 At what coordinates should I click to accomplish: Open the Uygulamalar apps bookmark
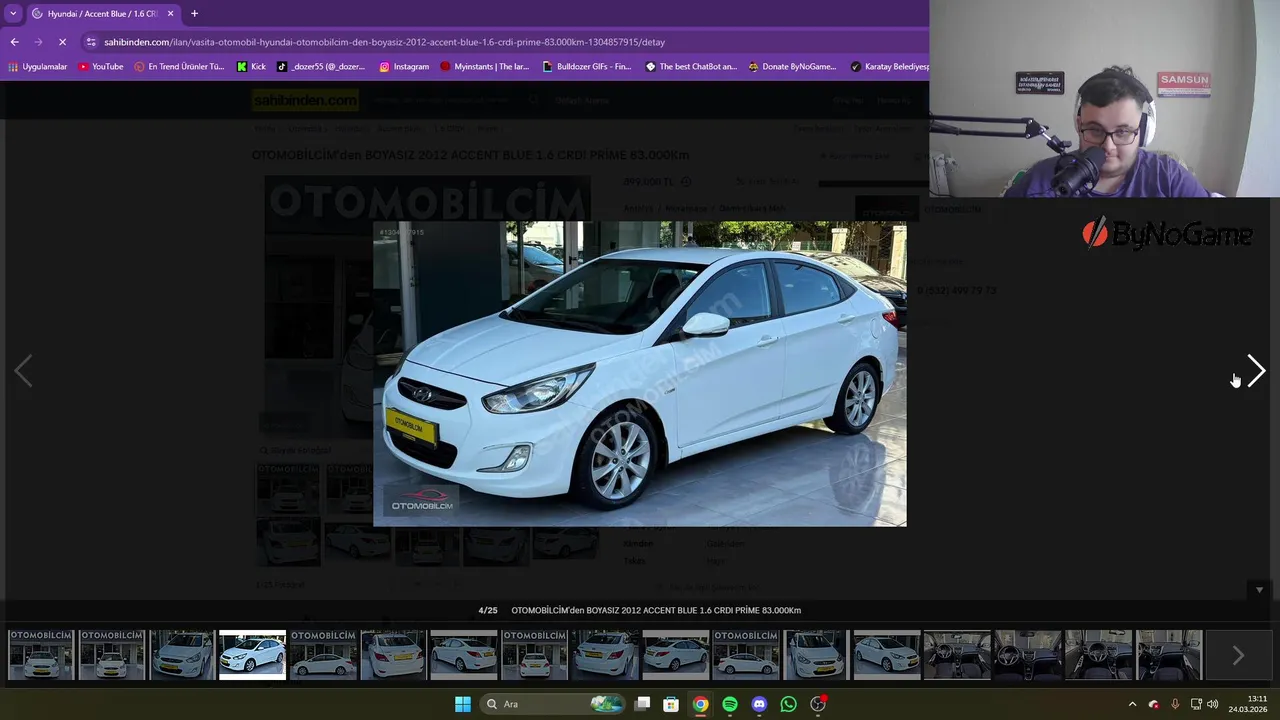click(x=37, y=67)
